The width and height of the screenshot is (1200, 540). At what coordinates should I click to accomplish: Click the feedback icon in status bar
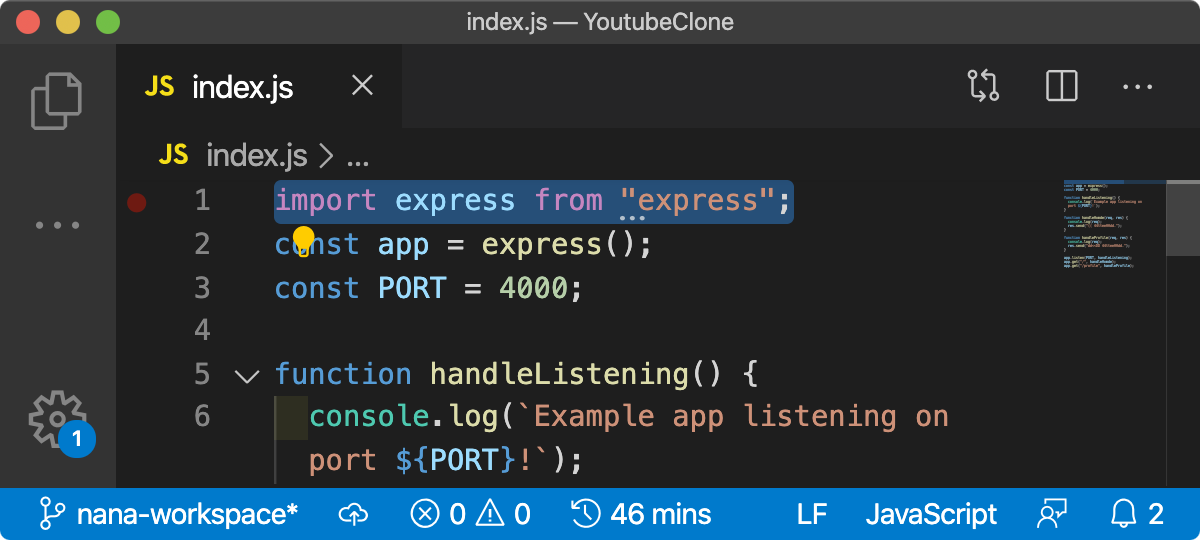point(1053,514)
